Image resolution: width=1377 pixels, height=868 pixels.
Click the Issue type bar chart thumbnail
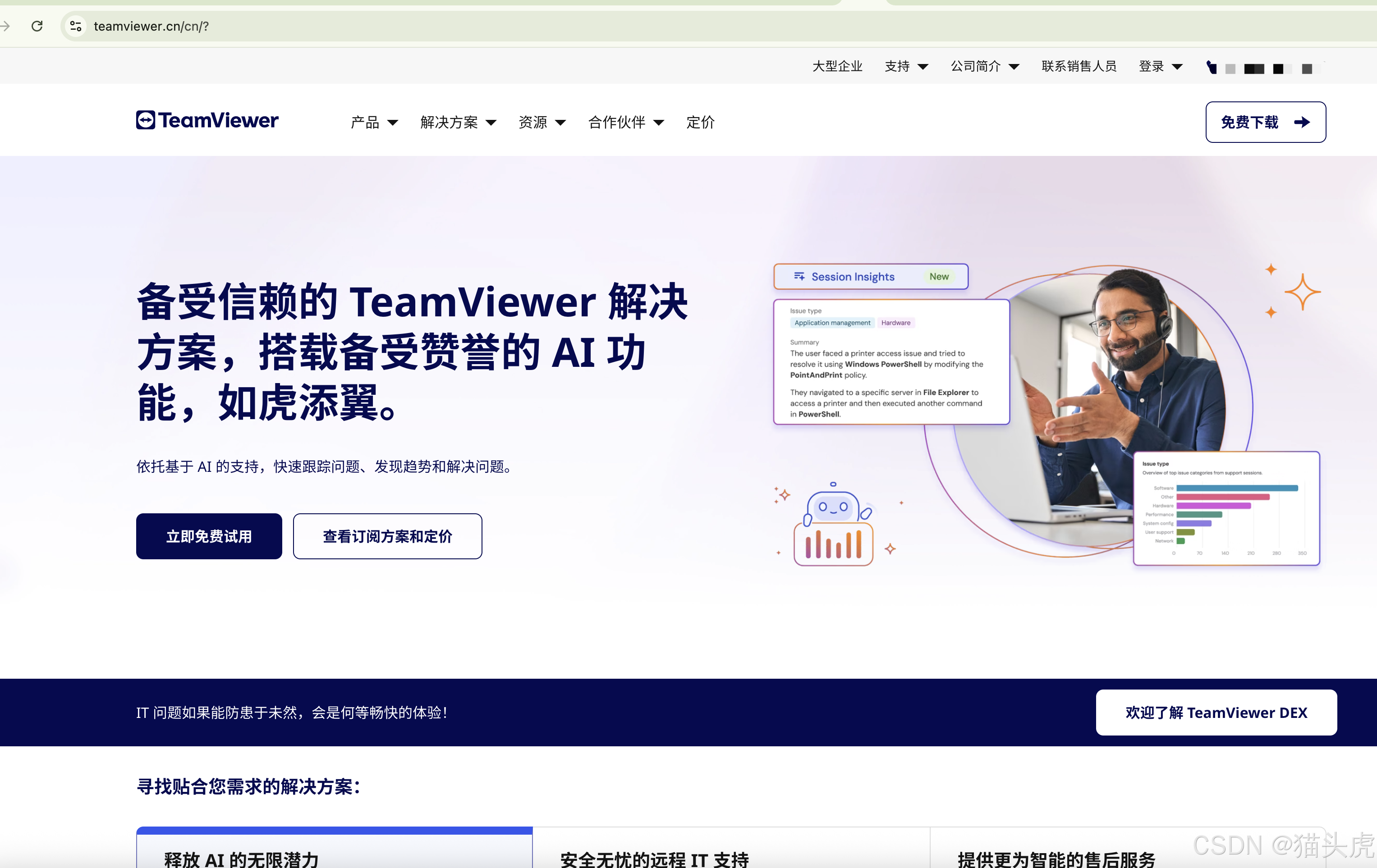[1226, 507]
